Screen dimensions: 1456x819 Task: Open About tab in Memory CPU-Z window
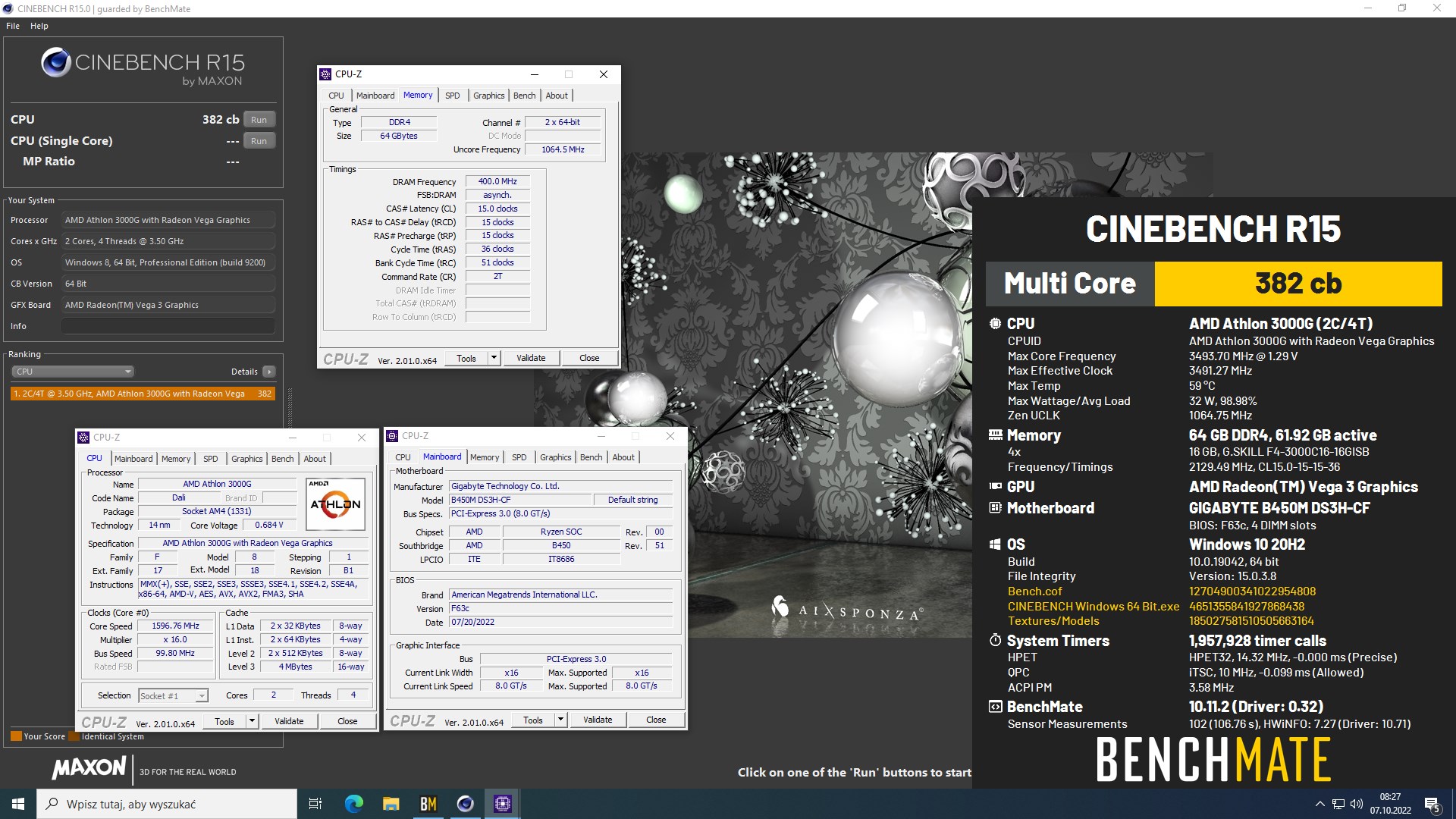click(x=557, y=96)
